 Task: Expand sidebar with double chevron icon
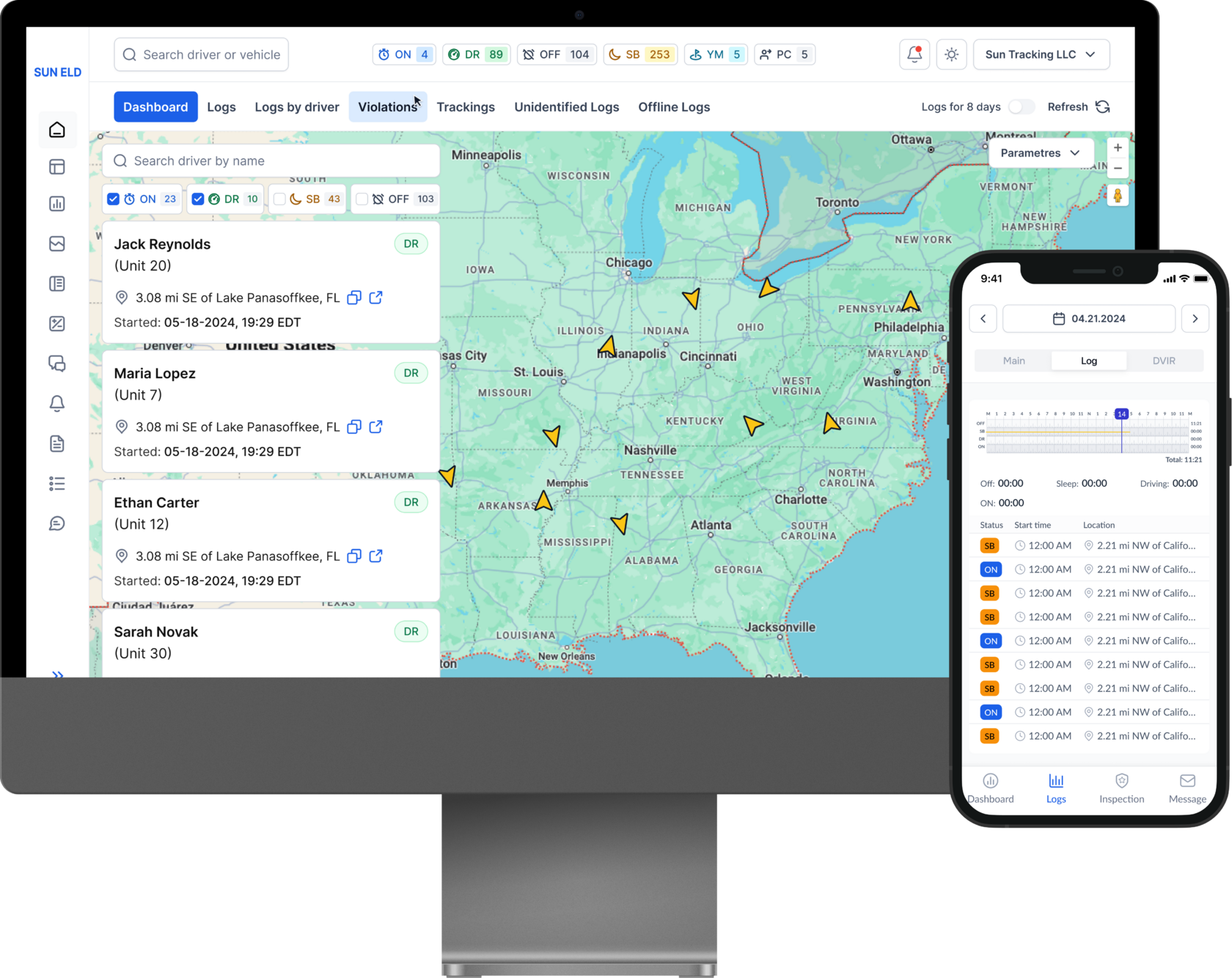pyautogui.click(x=57, y=674)
